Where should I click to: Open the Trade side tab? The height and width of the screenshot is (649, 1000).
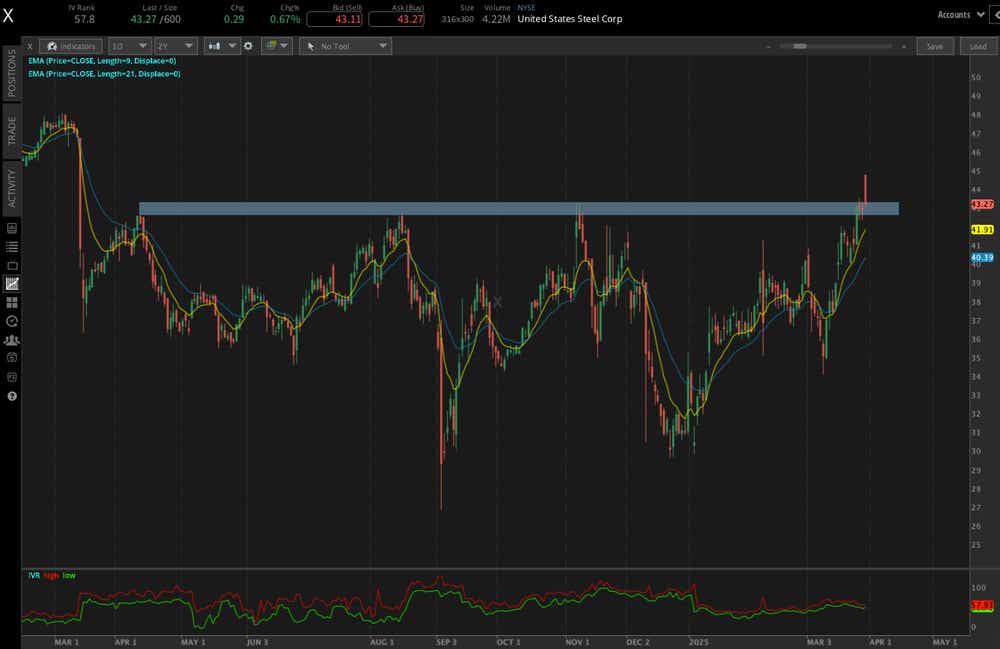[12, 131]
